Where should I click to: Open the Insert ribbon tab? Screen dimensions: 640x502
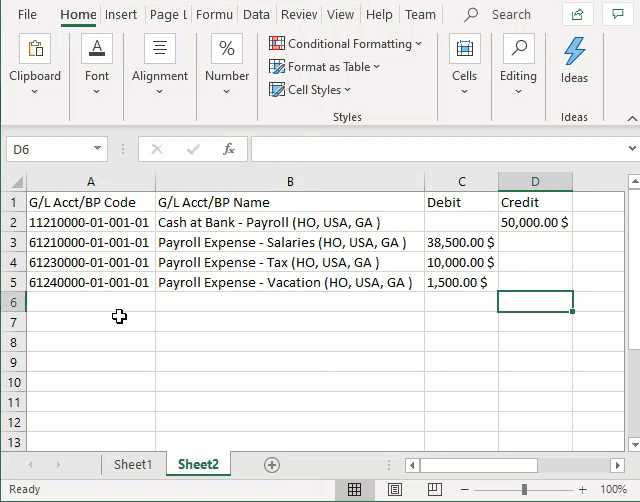121,15
